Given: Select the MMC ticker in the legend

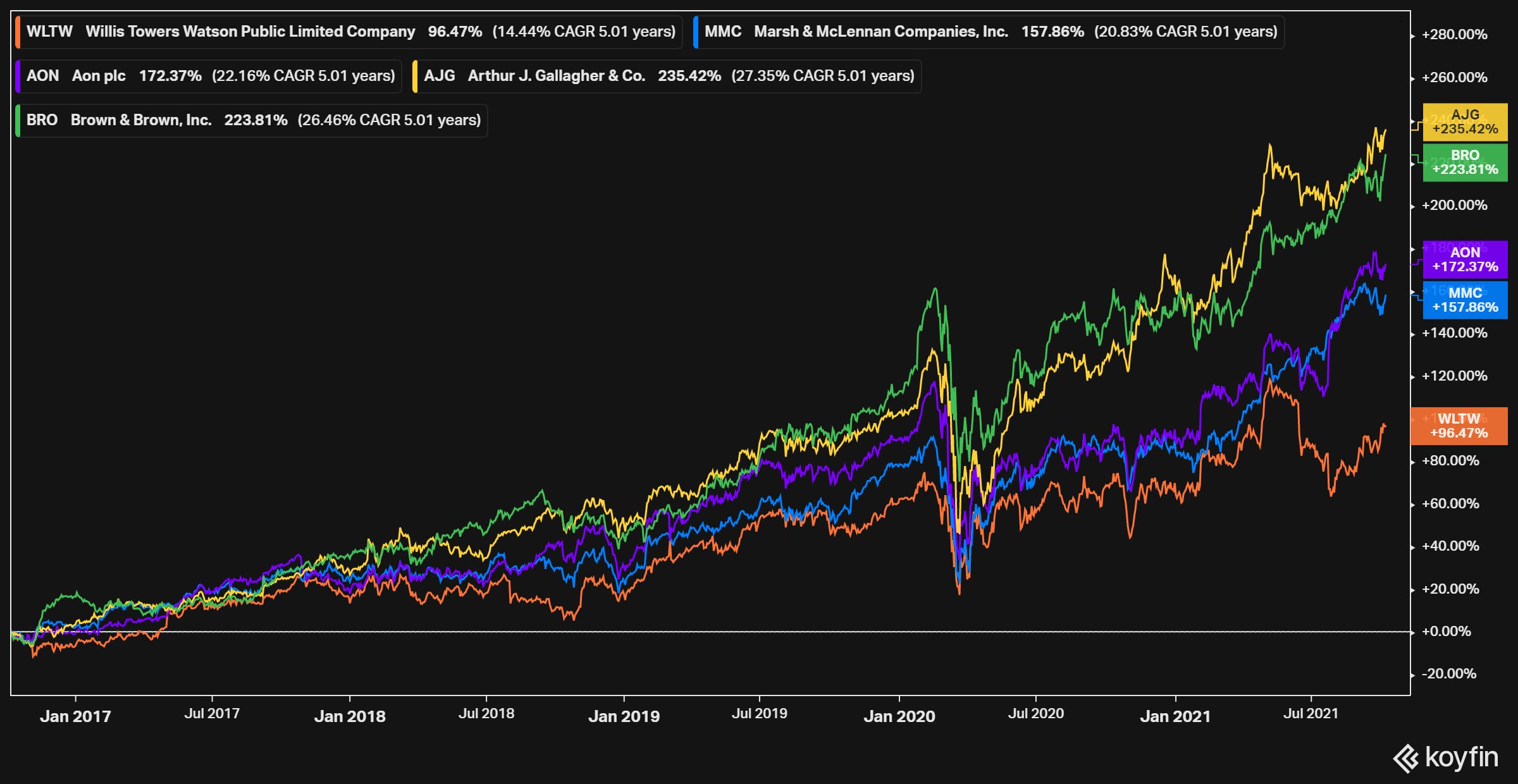Looking at the screenshot, I should pos(722,32).
